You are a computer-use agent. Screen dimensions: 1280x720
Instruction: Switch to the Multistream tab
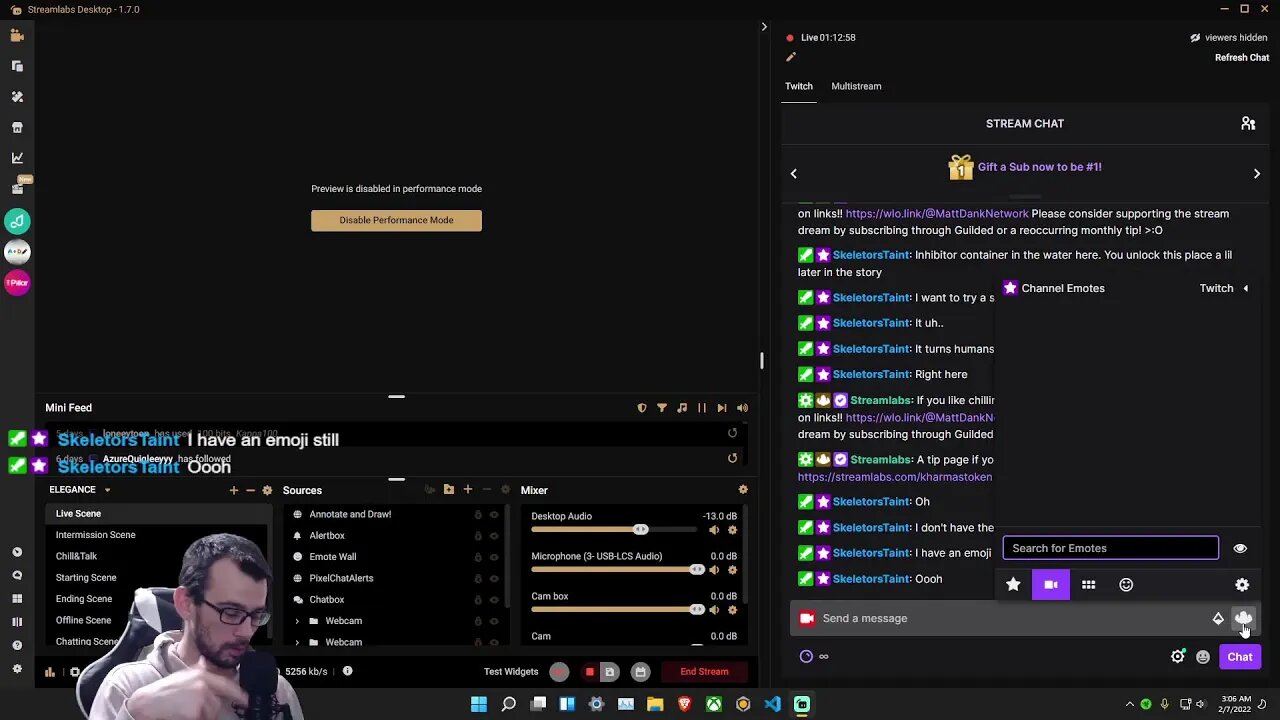click(856, 86)
